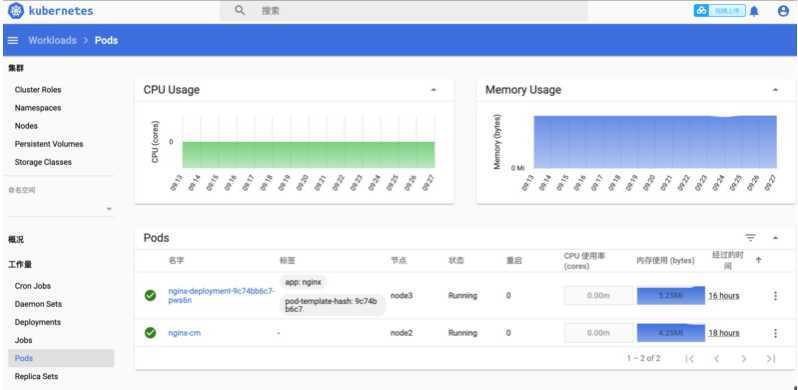Click the 概况 sidebar heading
Image resolution: width=798 pixels, height=390 pixels.
coord(16,239)
